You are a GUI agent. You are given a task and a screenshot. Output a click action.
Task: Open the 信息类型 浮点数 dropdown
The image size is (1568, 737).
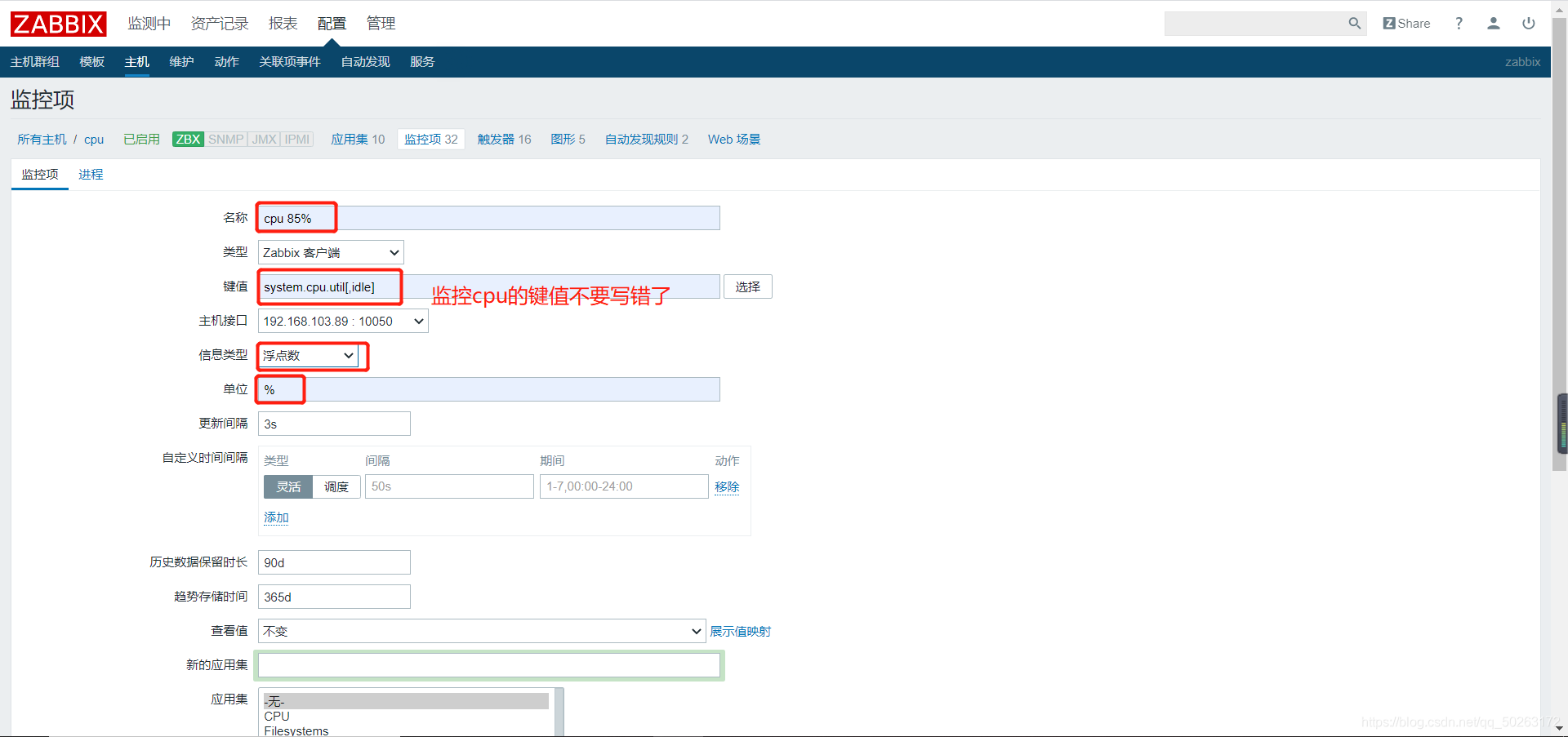[309, 355]
